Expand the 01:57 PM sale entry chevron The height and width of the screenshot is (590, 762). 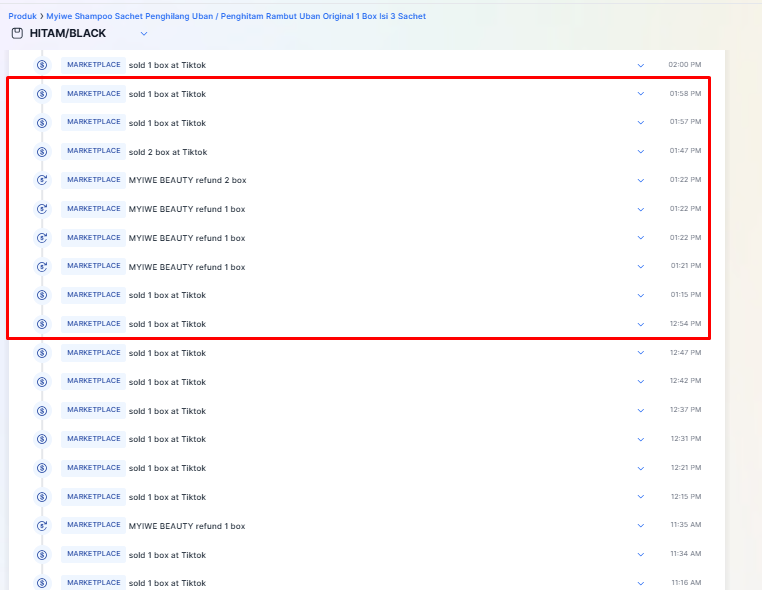point(641,122)
